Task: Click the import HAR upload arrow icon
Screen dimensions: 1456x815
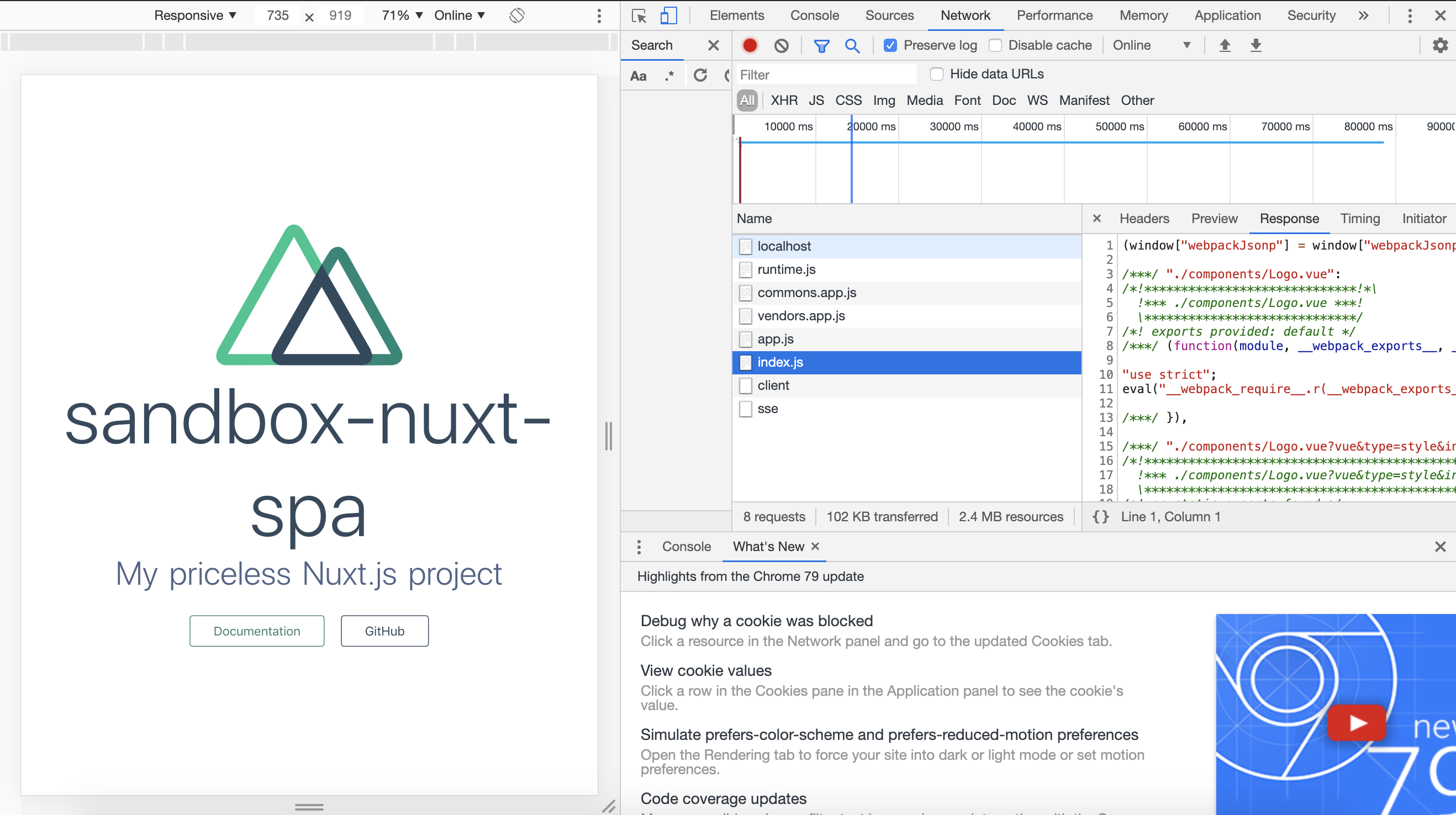Action: [1225, 45]
